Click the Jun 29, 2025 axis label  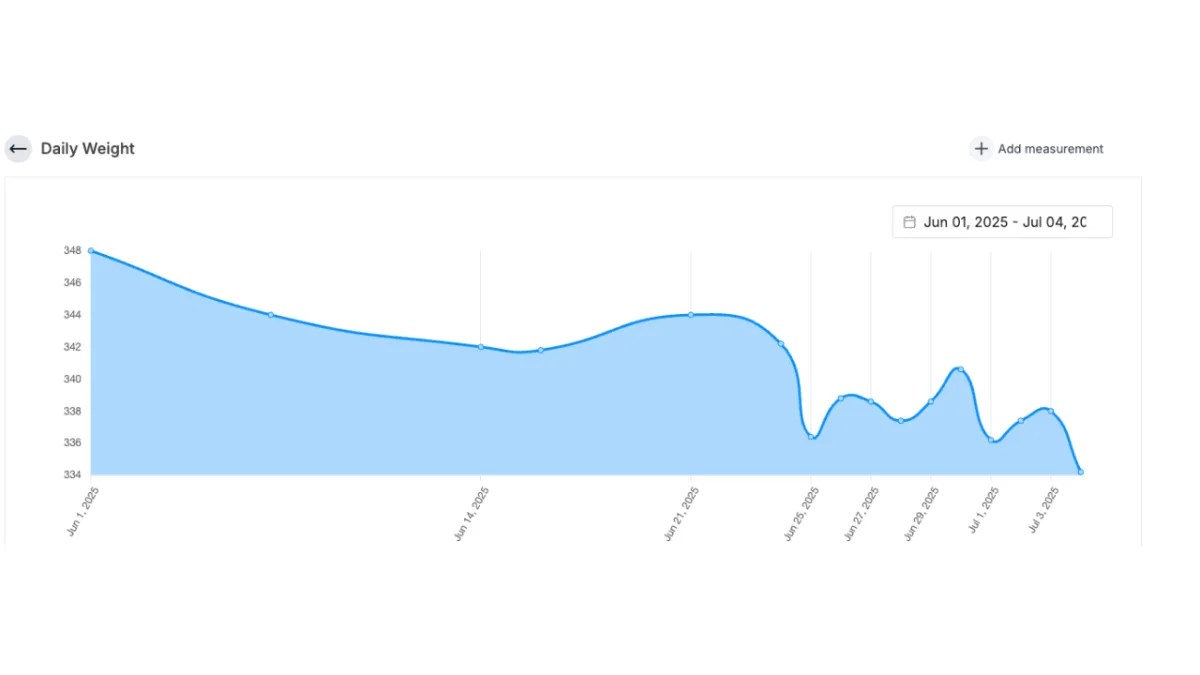[x=921, y=514]
